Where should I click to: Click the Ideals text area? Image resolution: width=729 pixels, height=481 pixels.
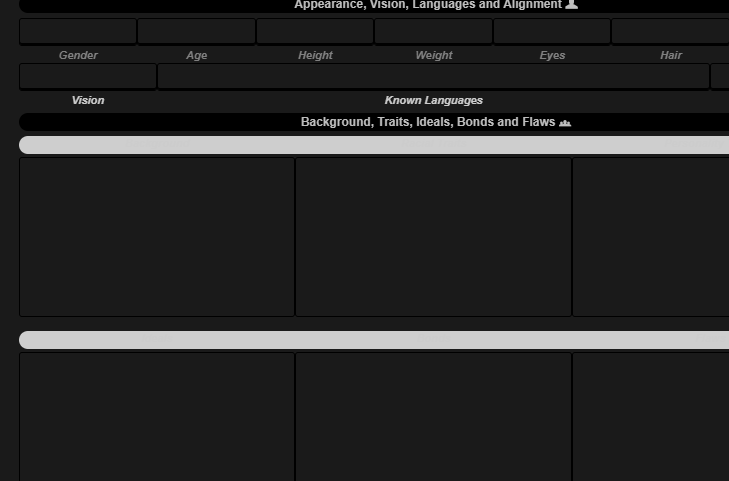(157, 417)
